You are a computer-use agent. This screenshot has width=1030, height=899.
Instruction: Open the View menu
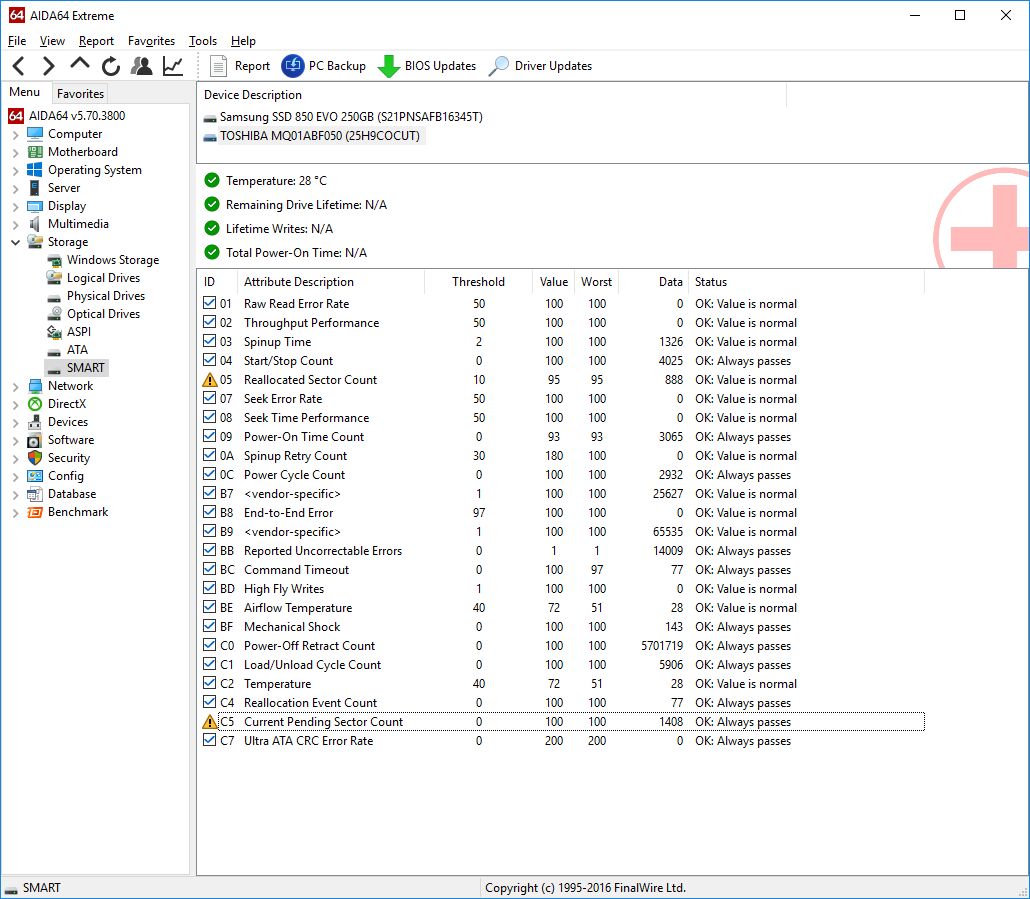52,41
